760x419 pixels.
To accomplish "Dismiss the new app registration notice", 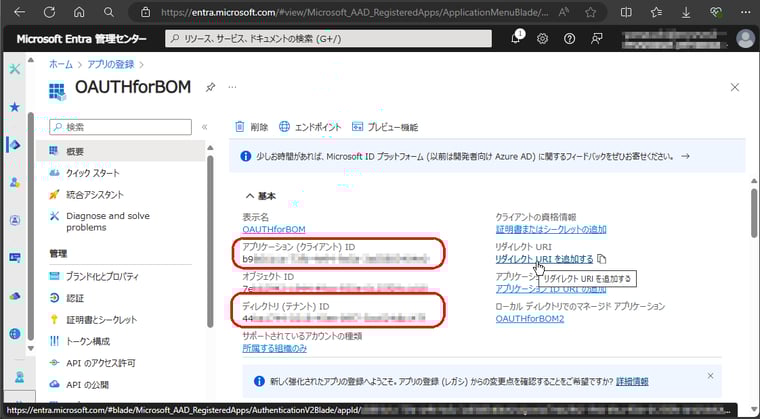I will click(x=710, y=376).
